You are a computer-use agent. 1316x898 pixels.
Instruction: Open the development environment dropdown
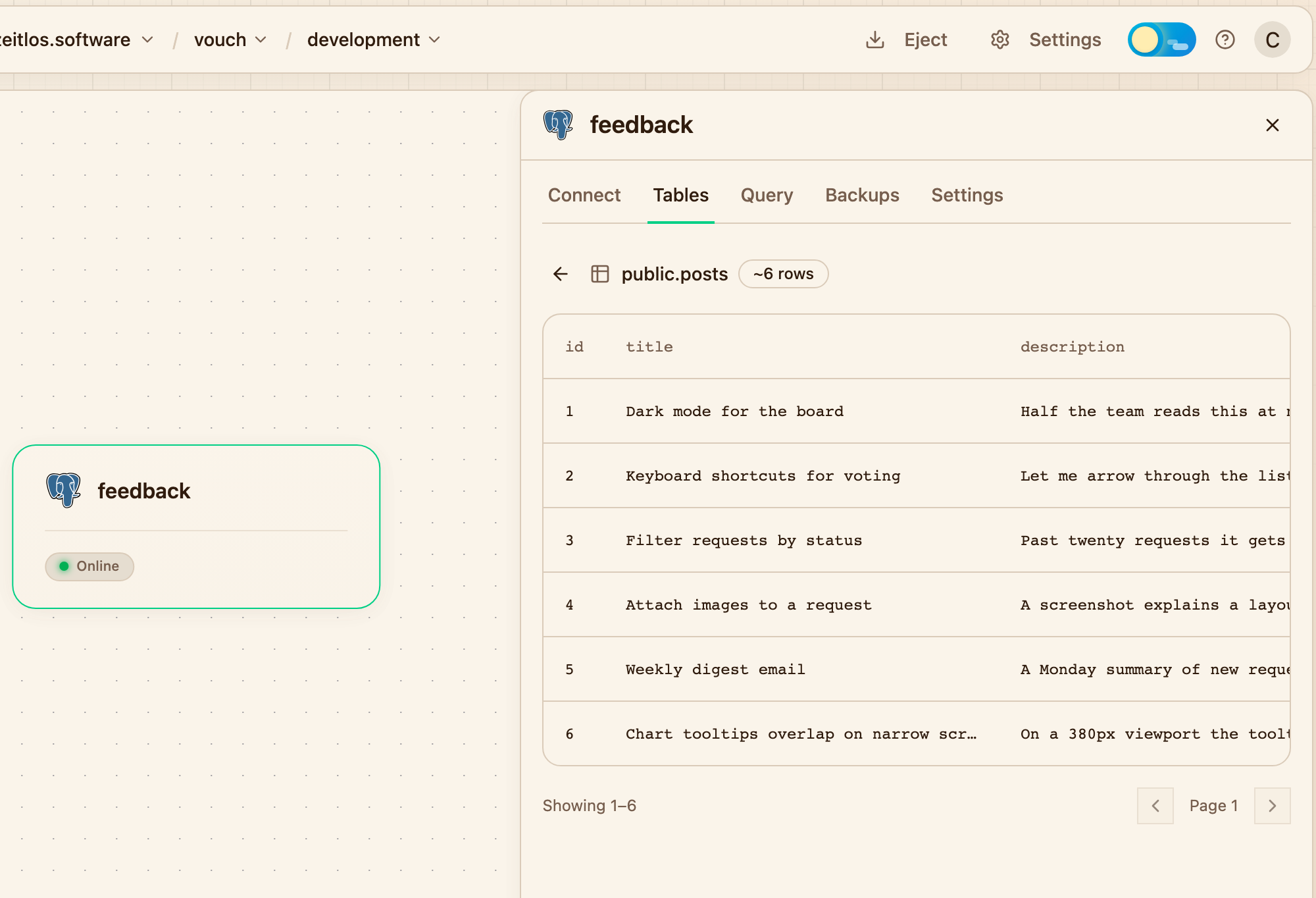pos(373,40)
